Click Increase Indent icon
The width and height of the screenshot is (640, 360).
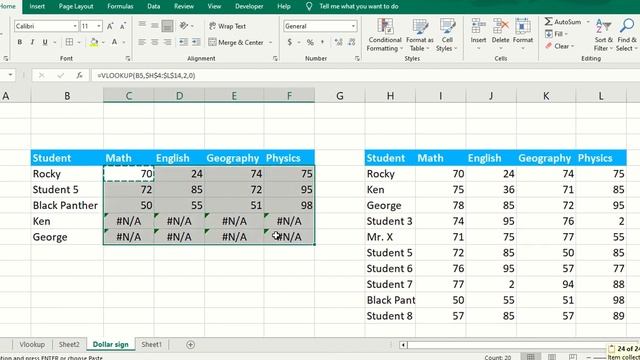coord(196,42)
